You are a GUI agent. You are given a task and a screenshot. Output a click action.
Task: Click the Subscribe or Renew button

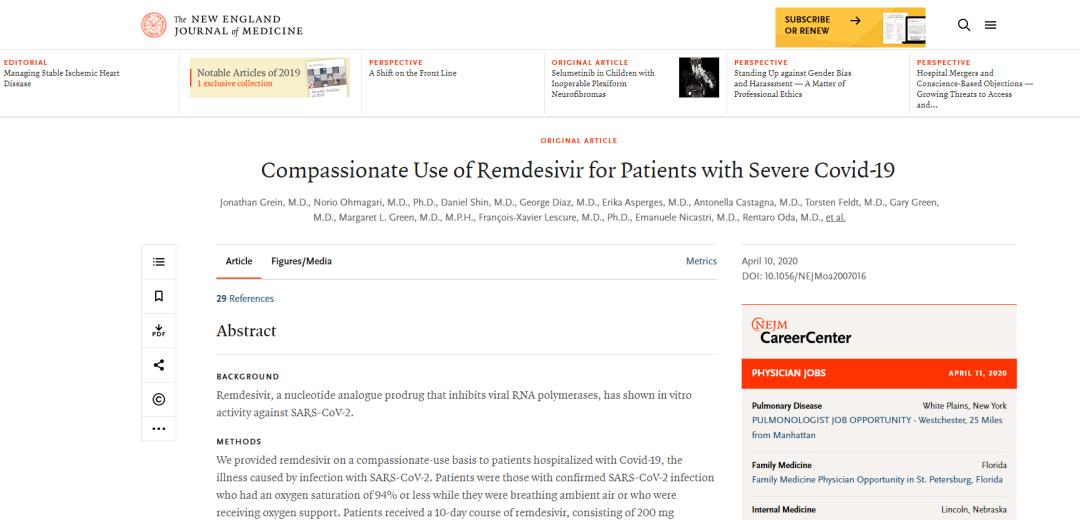tap(821, 25)
